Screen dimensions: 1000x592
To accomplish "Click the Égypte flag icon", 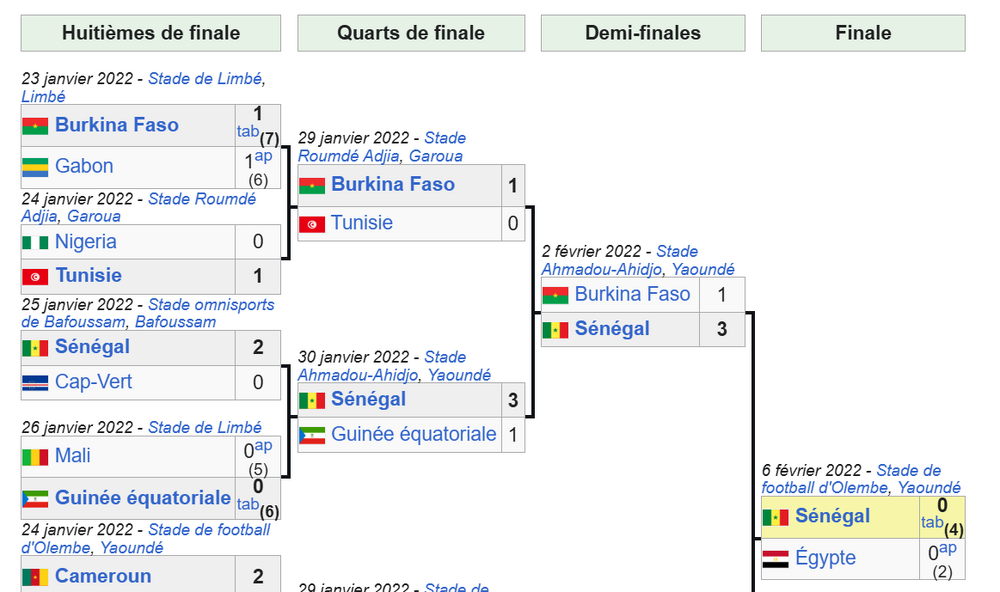I will 776,558.
